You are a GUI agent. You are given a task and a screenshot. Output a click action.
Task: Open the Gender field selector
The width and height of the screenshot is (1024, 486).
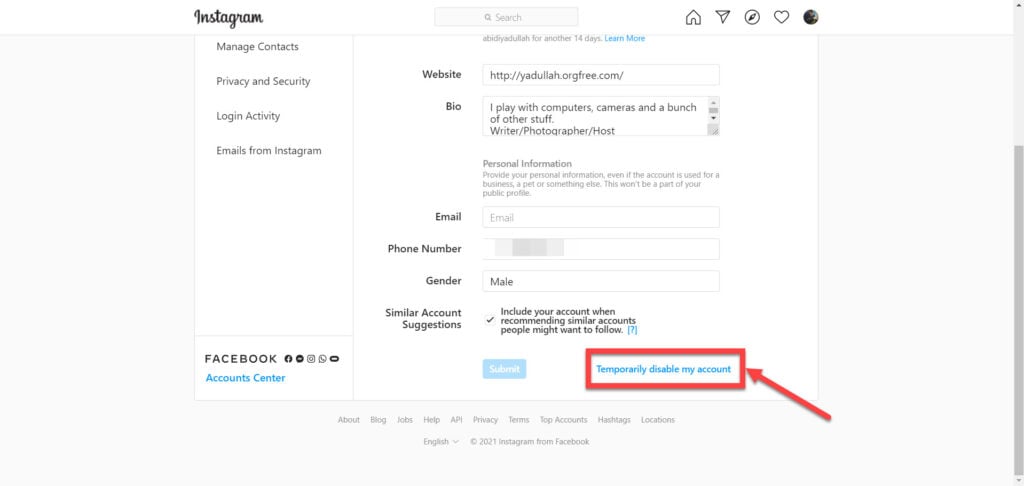(x=601, y=282)
